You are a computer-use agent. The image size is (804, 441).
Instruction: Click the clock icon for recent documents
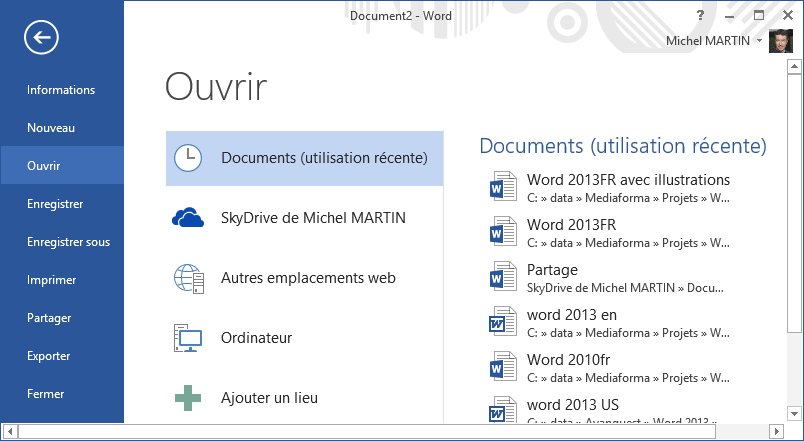point(187,158)
